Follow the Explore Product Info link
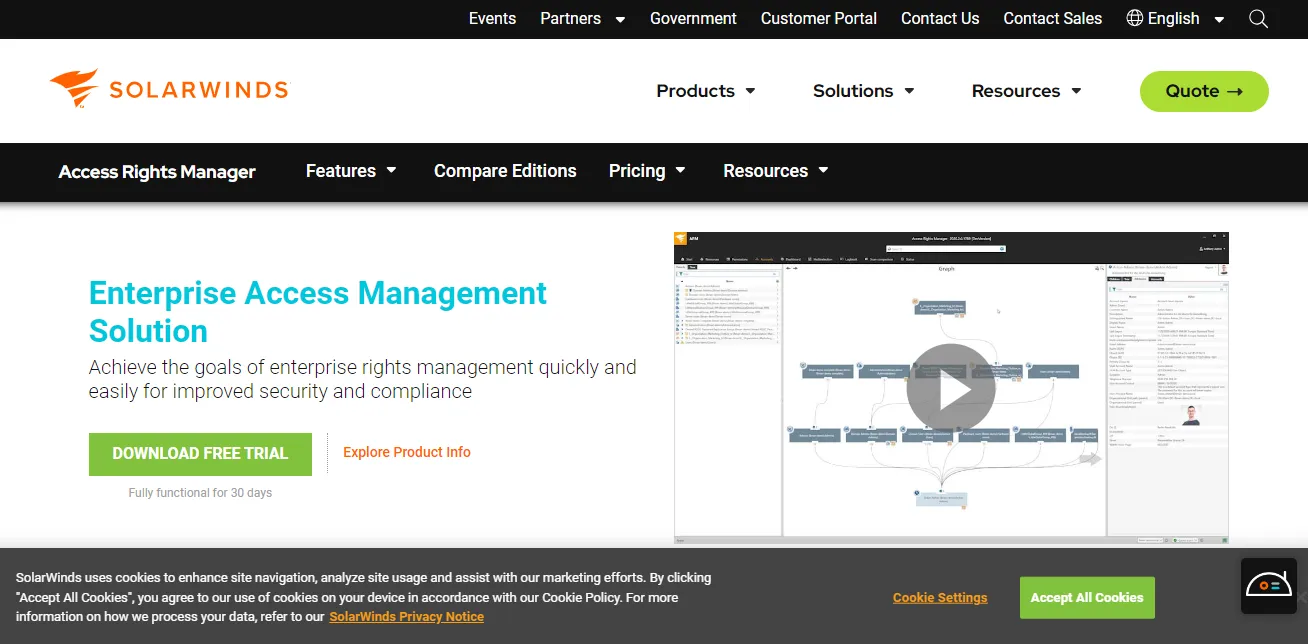 point(407,452)
